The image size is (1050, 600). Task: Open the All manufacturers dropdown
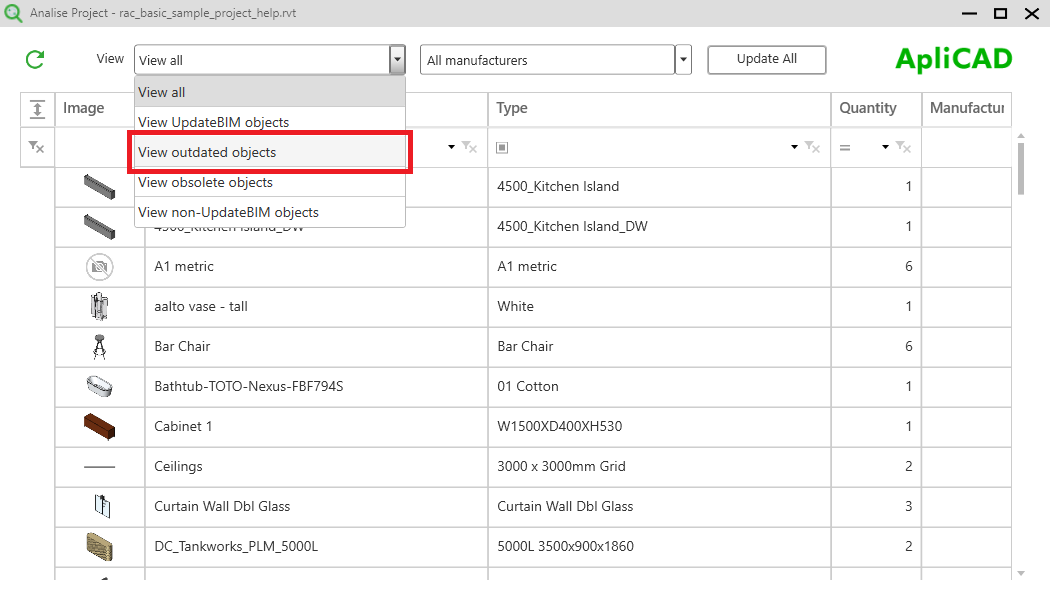click(682, 60)
